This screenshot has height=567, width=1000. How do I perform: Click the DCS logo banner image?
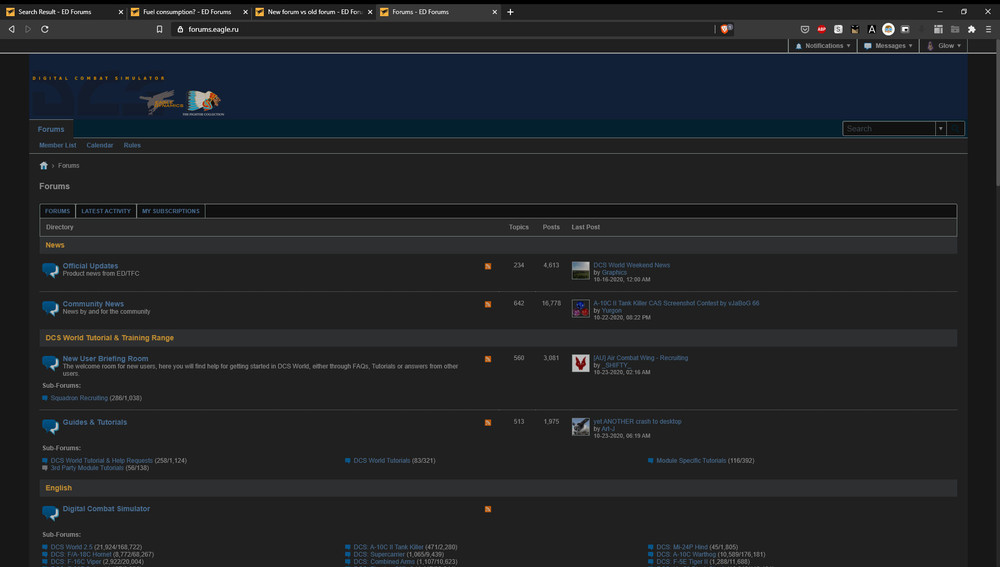tap(128, 96)
